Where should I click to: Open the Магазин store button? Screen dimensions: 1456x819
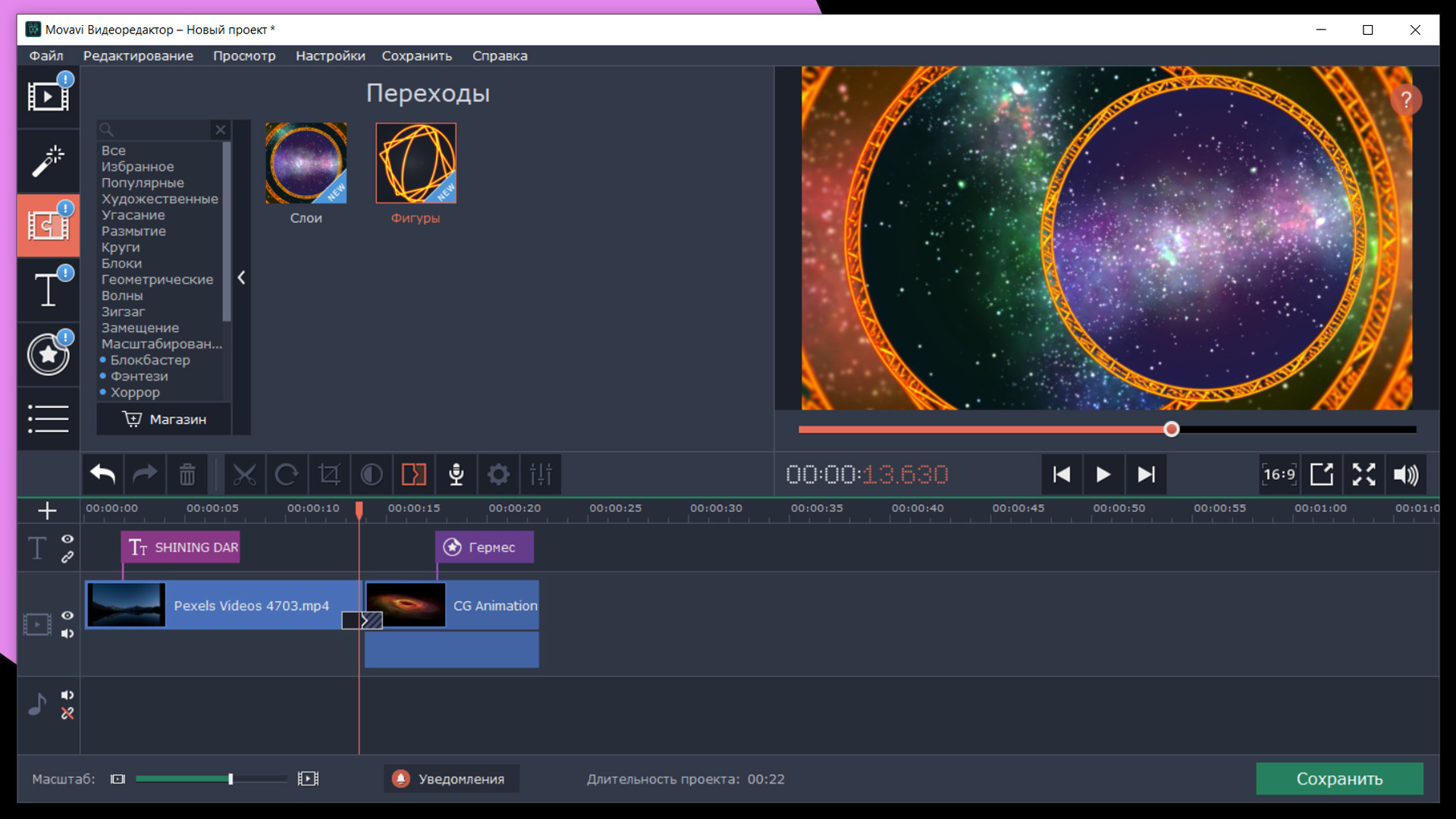point(165,419)
